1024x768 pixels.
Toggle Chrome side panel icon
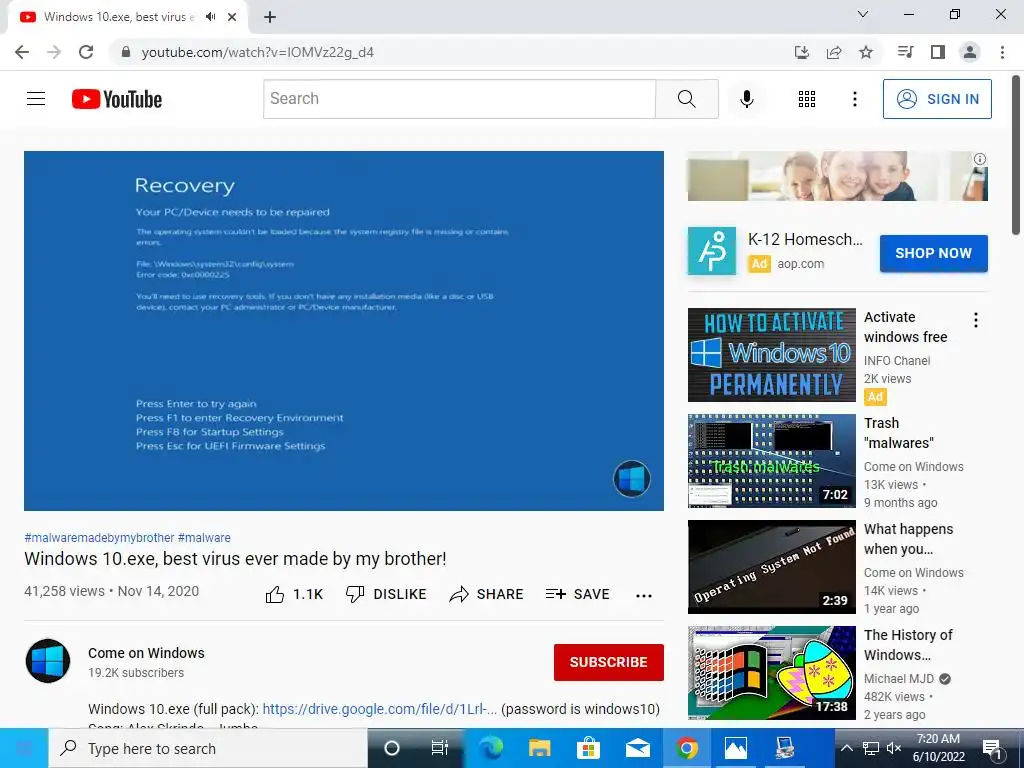click(938, 52)
